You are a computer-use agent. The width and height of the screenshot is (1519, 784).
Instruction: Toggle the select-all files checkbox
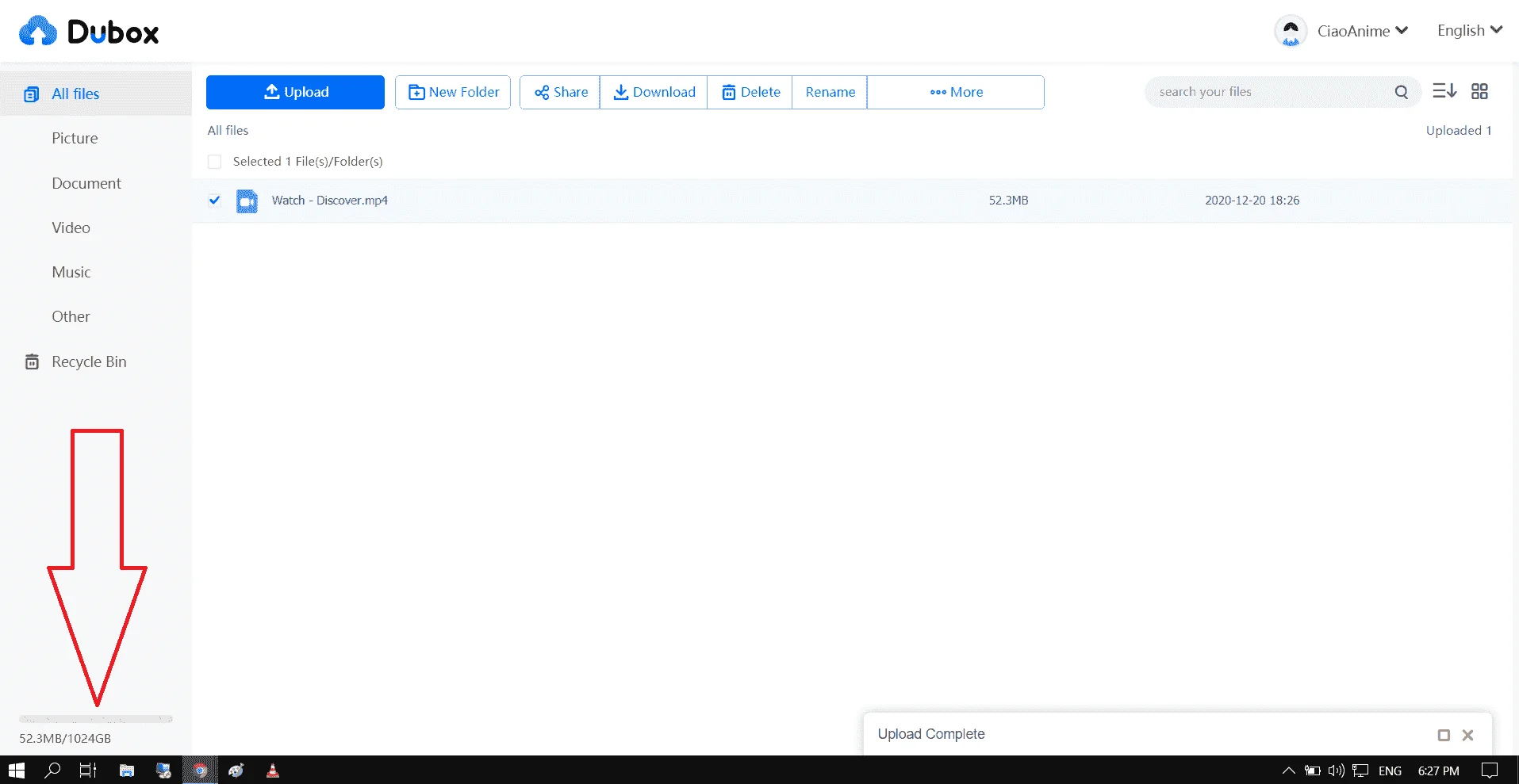click(214, 162)
